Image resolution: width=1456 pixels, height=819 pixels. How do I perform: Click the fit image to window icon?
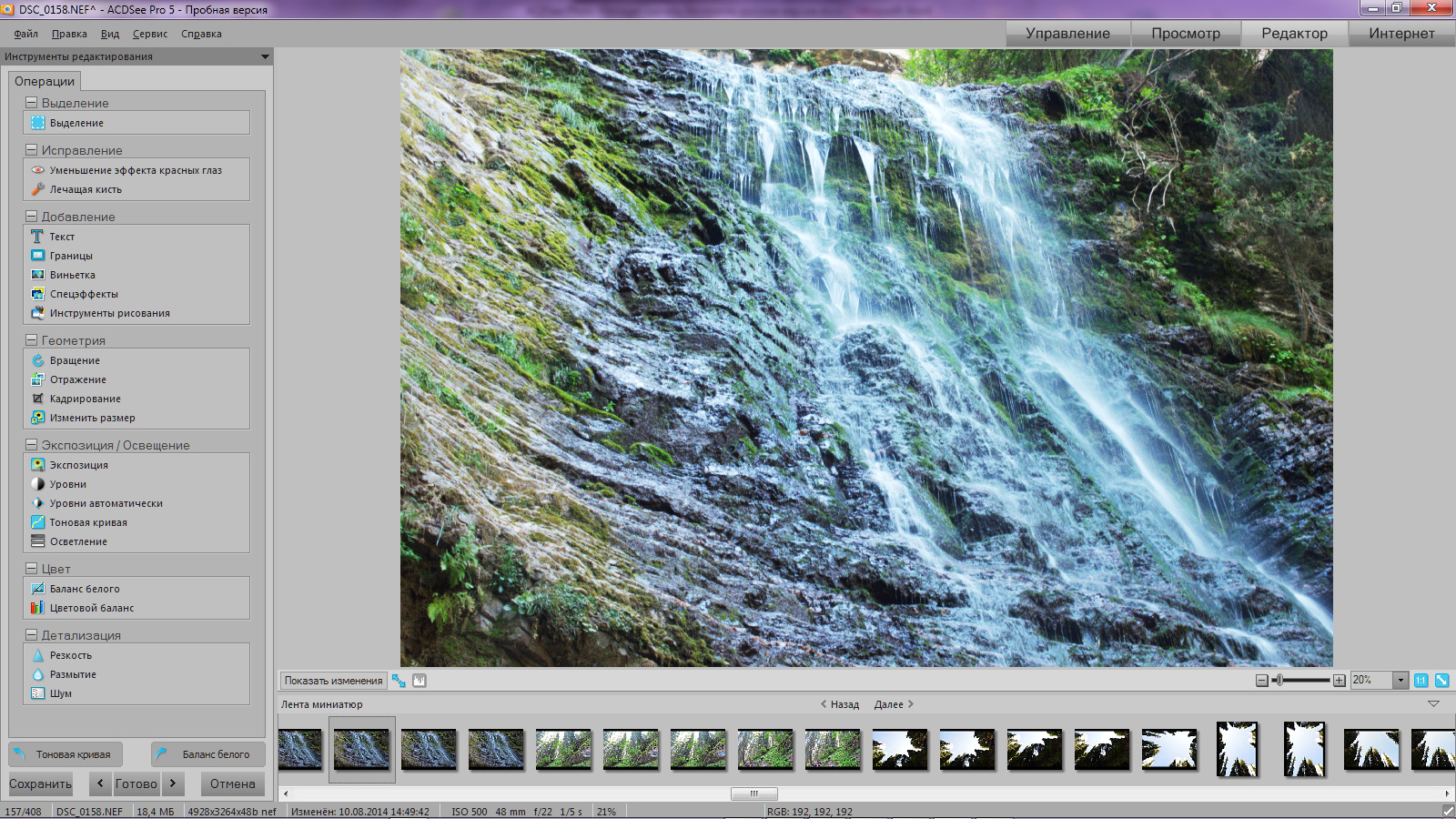click(1442, 681)
